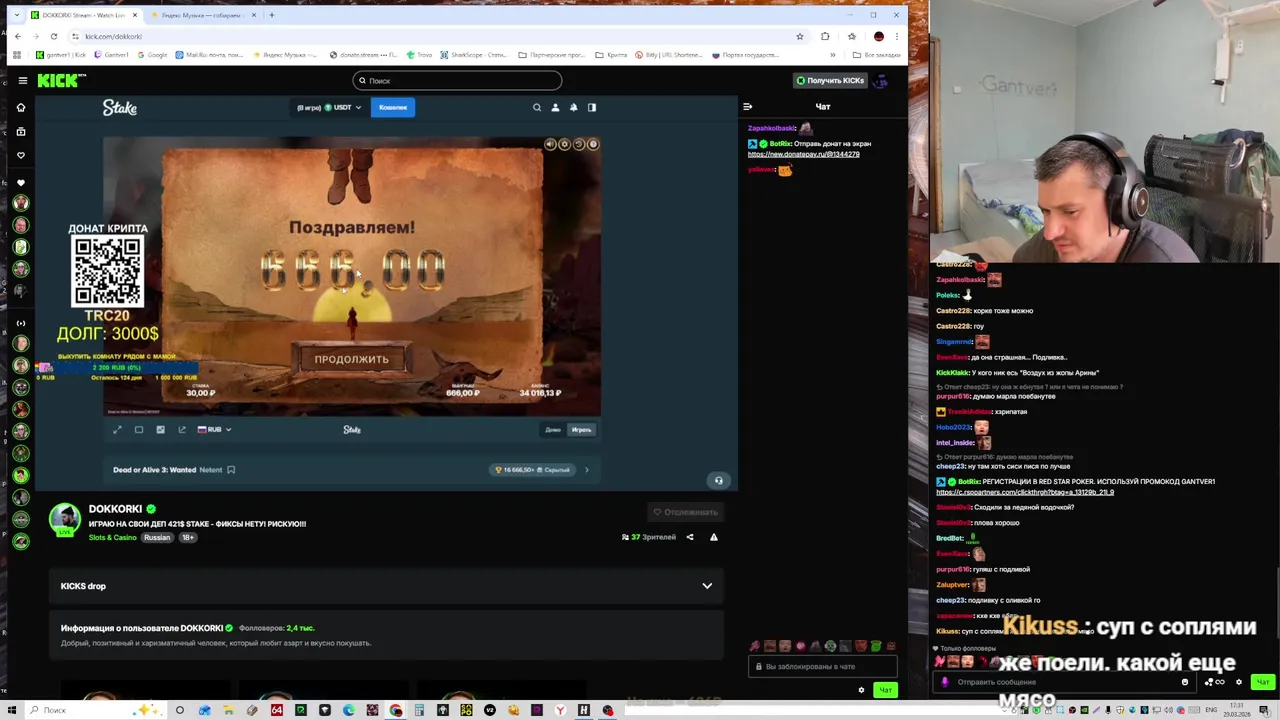Open donatepay link in chat

803,154
